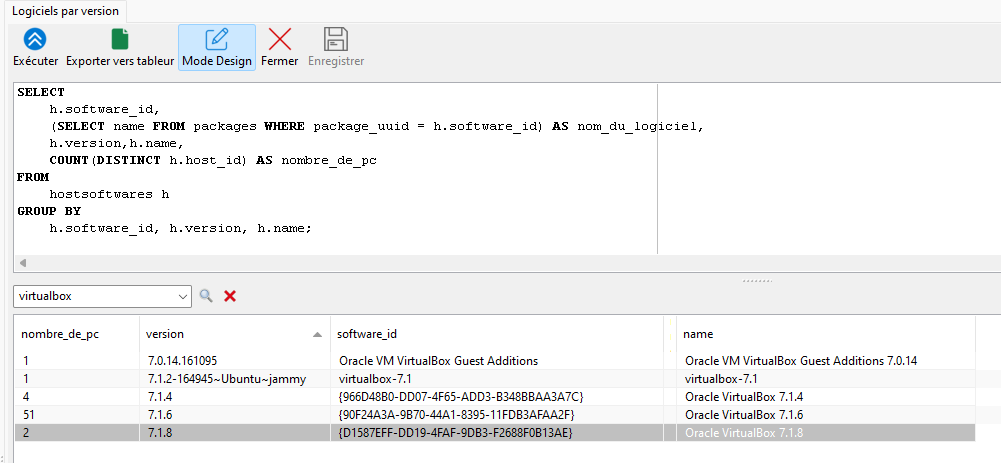Select the version 7.1.8 cell
This screenshot has height=463, width=1001.
click(x=234, y=432)
